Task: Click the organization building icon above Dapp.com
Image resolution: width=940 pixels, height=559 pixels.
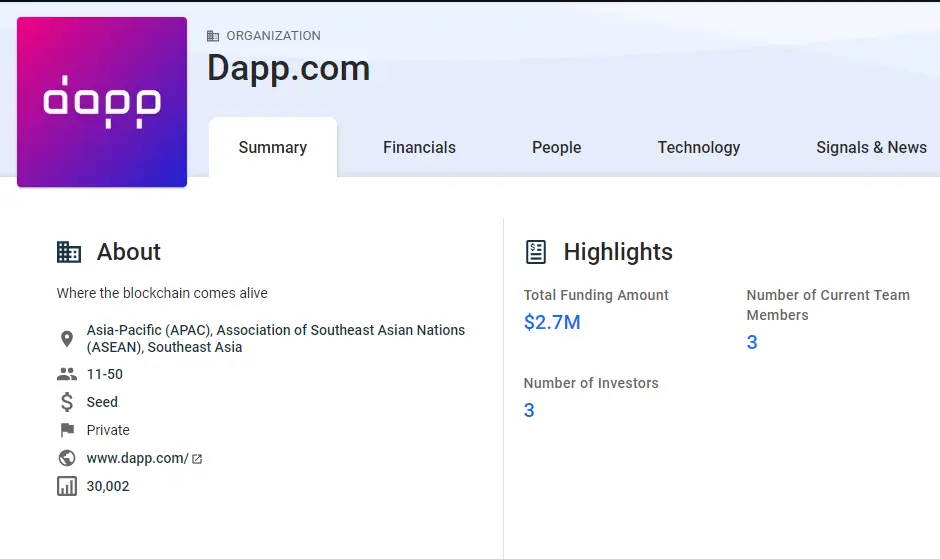Action: pos(213,36)
